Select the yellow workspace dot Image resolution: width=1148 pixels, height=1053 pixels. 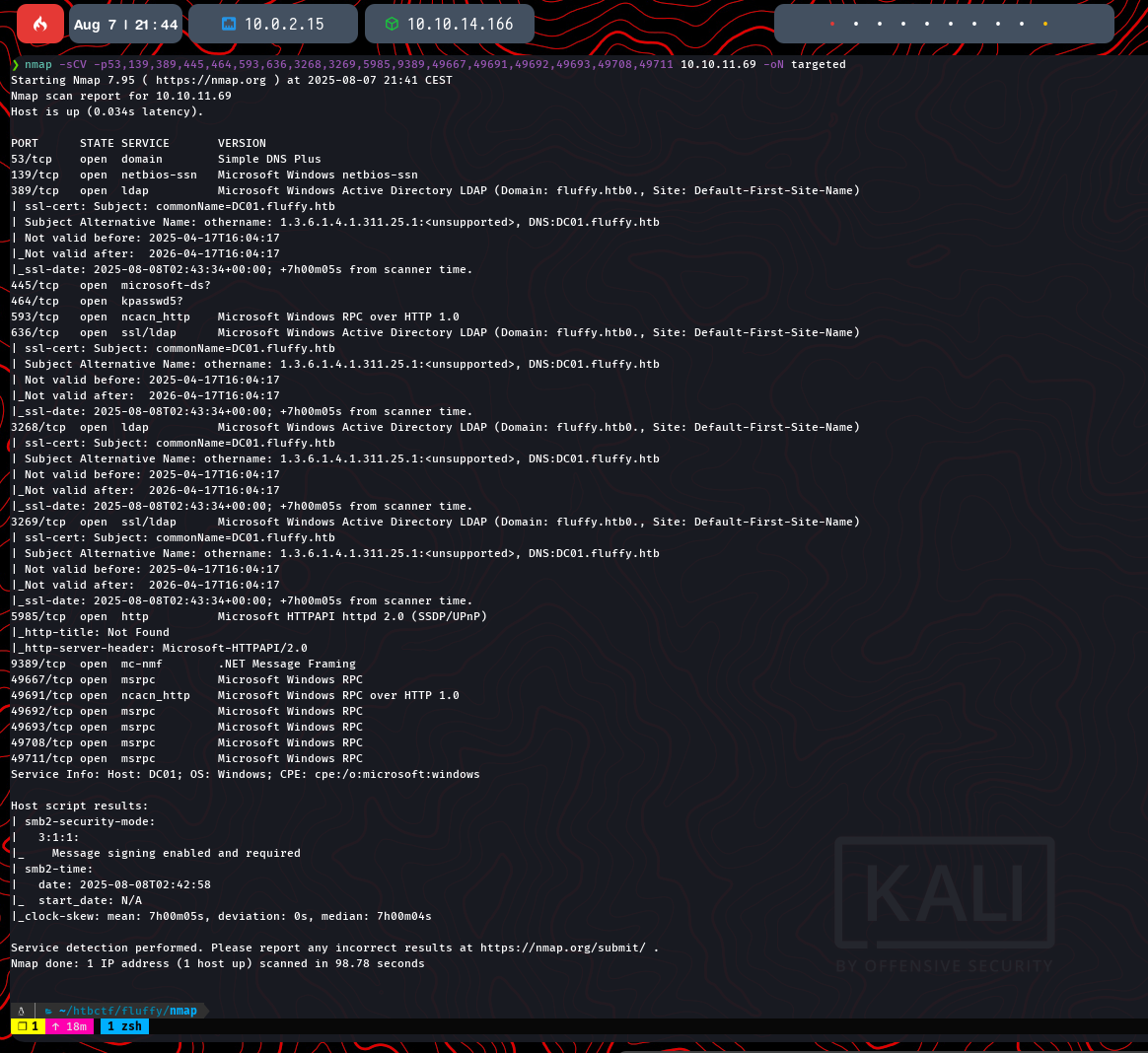click(1045, 24)
